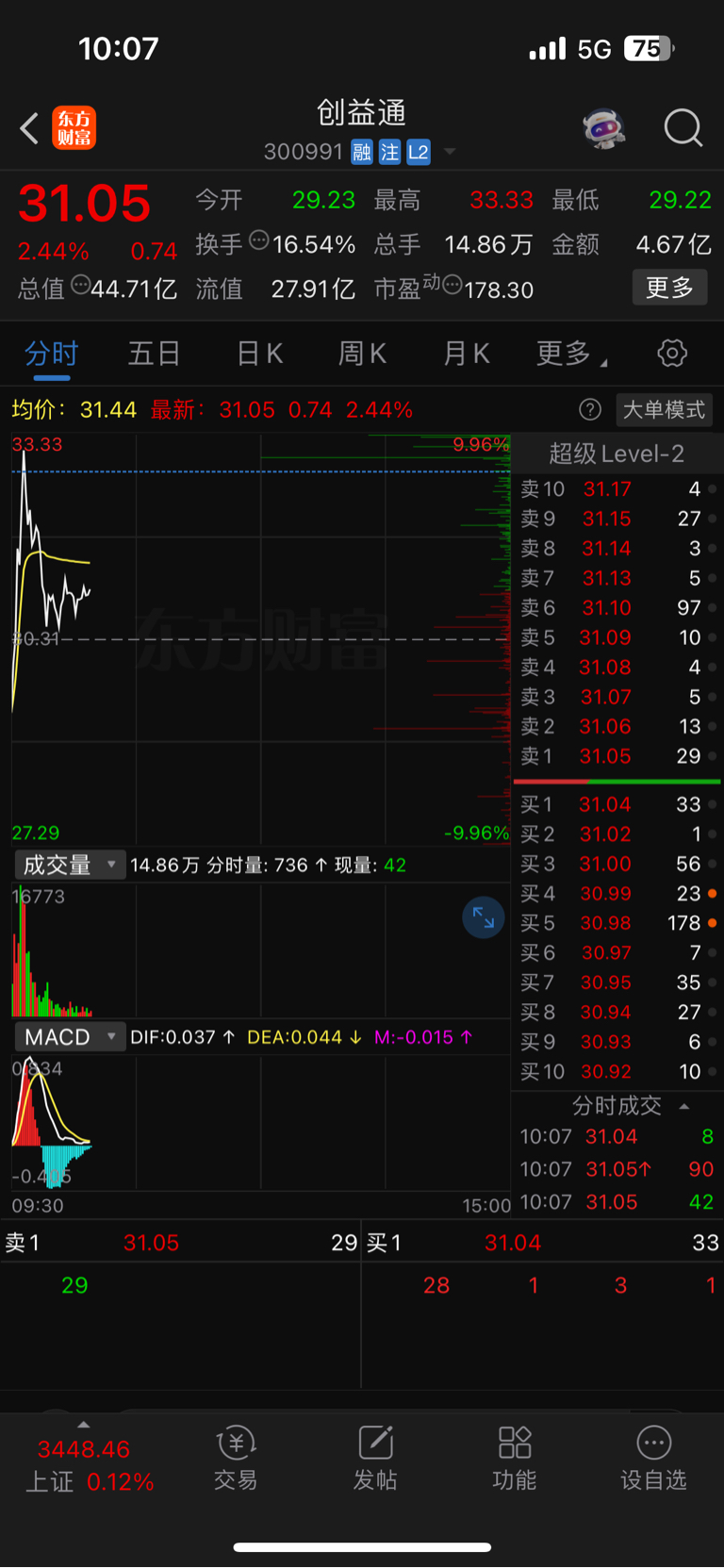Tap the MACD histogram chart
724x1568 pixels.
(261, 1124)
